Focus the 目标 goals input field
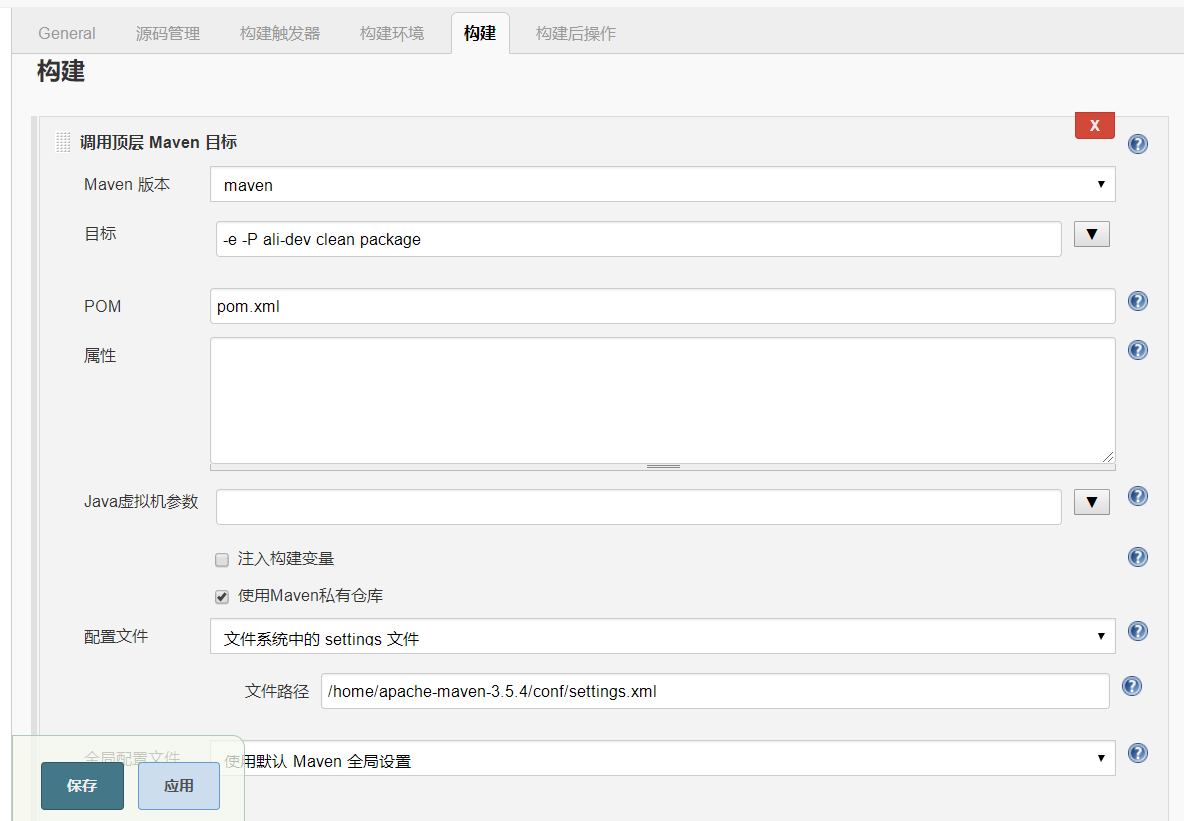 (x=639, y=239)
